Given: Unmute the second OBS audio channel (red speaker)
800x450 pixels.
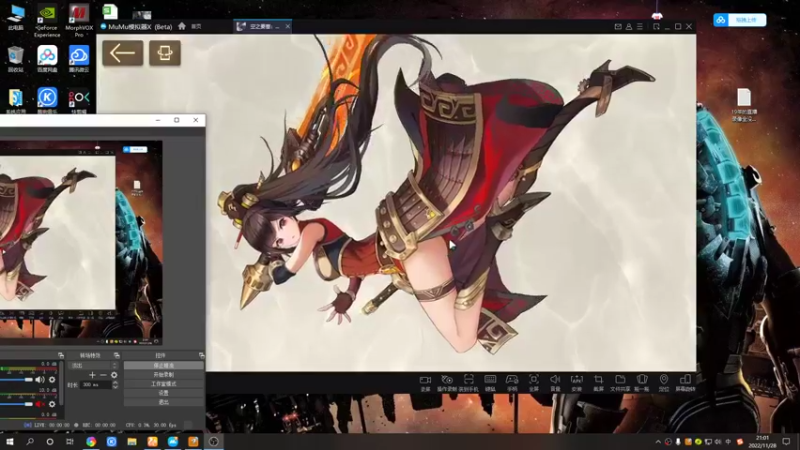Looking at the screenshot, I should (40, 404).
